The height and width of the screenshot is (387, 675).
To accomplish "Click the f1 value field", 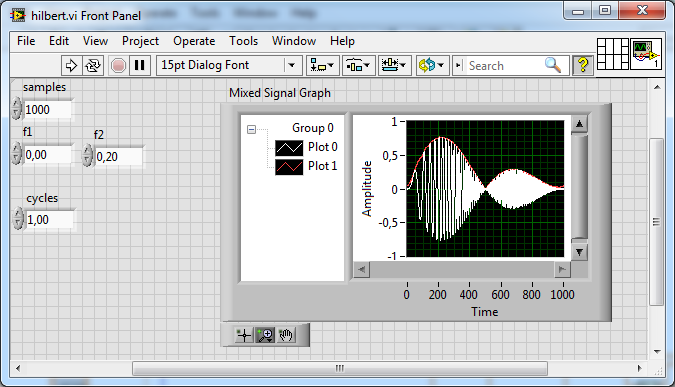I will pyautogui.click(x=47, y=155).
